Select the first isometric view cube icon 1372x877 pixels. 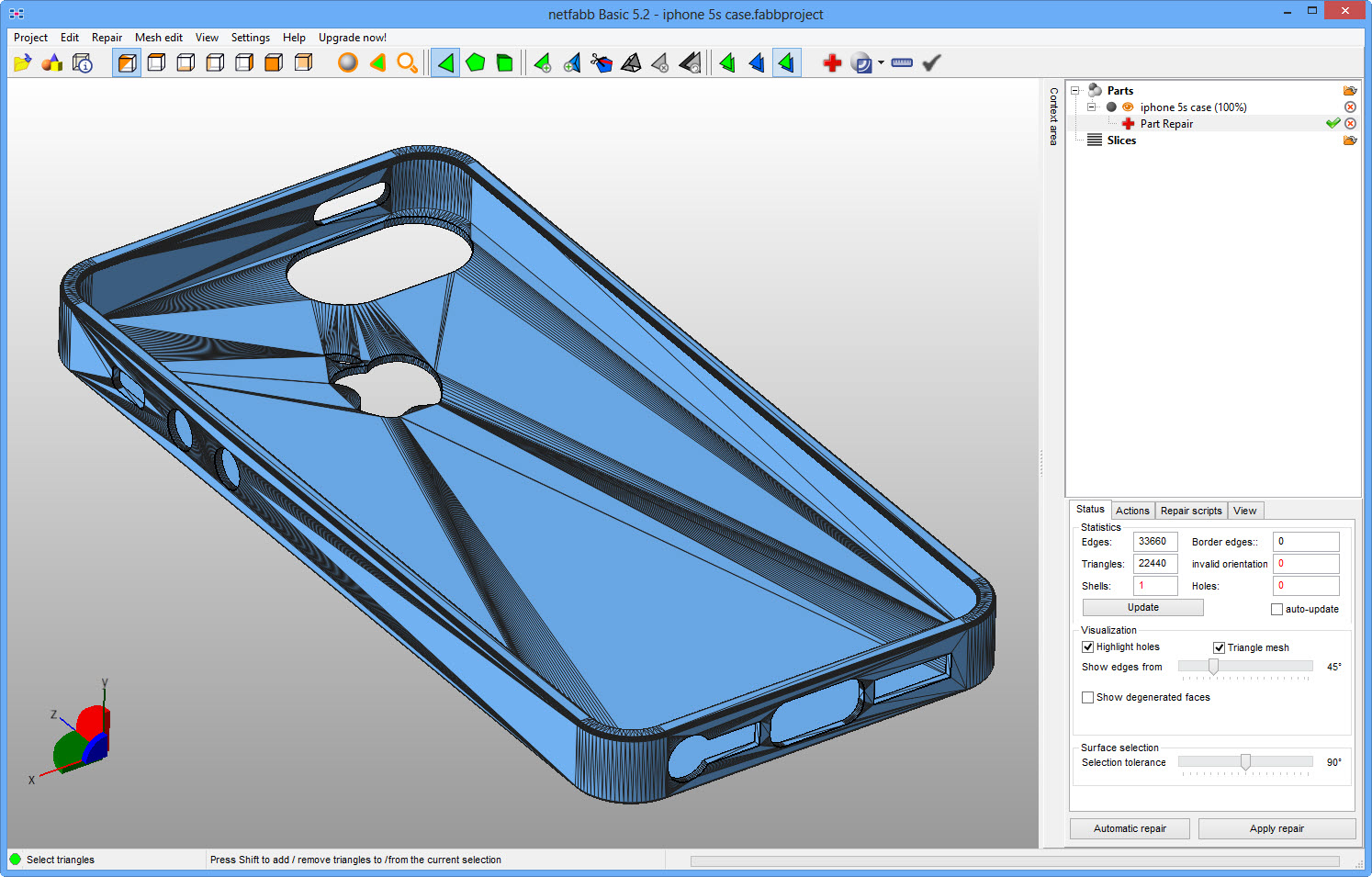pyautogui.click(x=127, y=62)
